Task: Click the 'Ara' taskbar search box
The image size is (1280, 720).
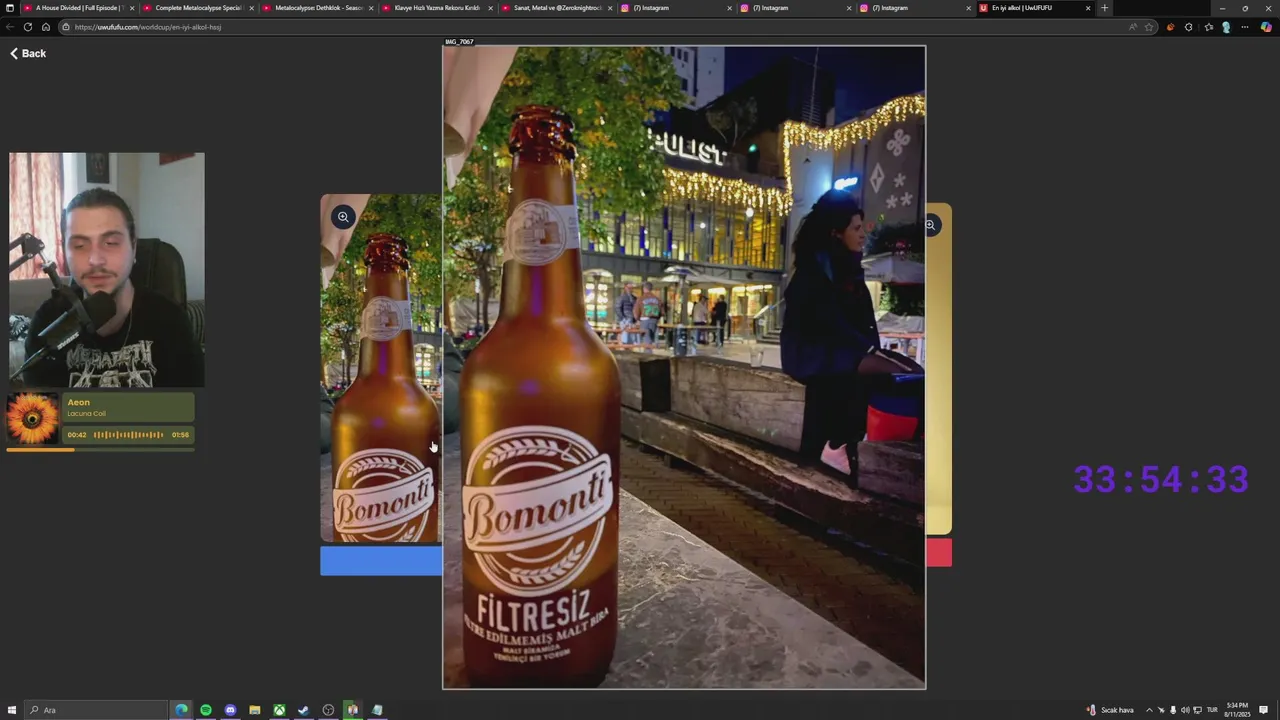Action: tap(95, 710)
